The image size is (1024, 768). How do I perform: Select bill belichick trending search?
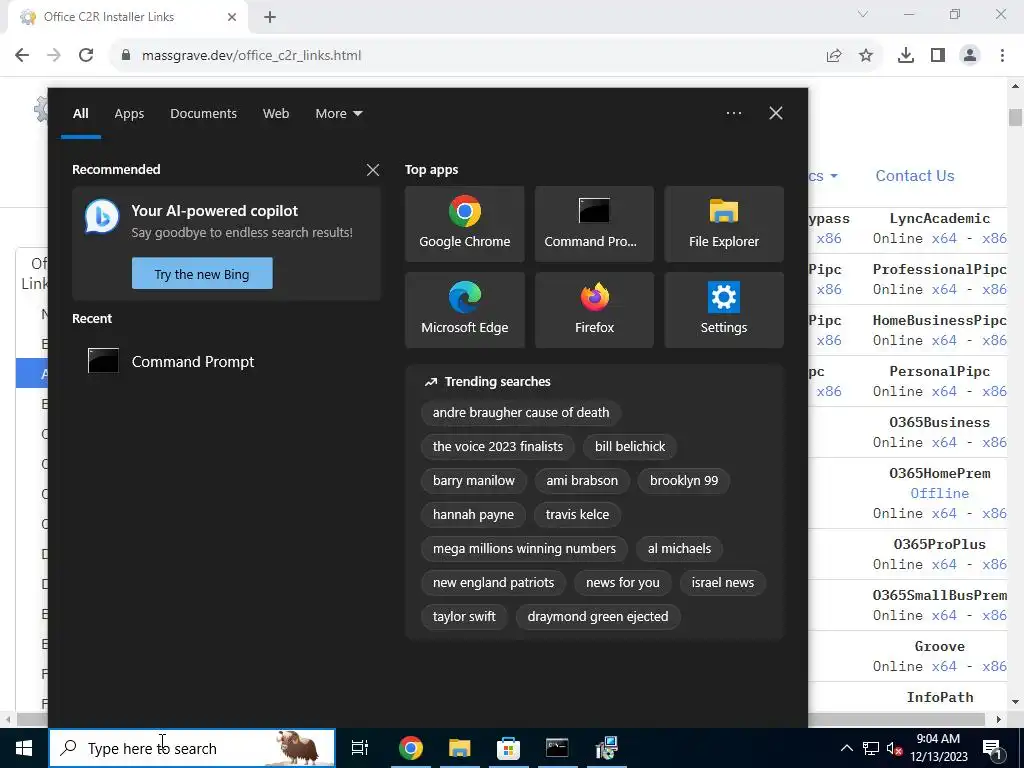coord(630,447)
